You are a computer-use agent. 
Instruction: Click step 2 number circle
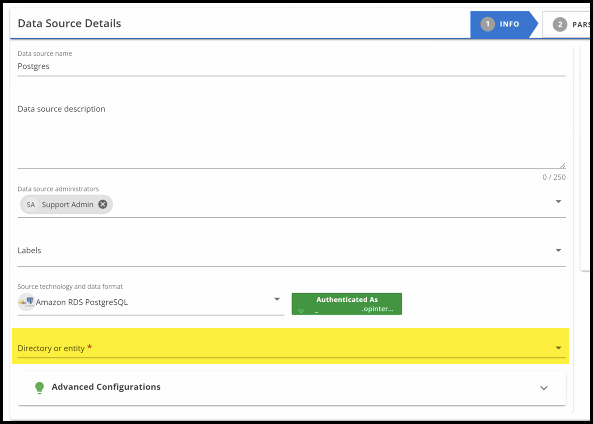pyautogui.click(x=560, y=25)
